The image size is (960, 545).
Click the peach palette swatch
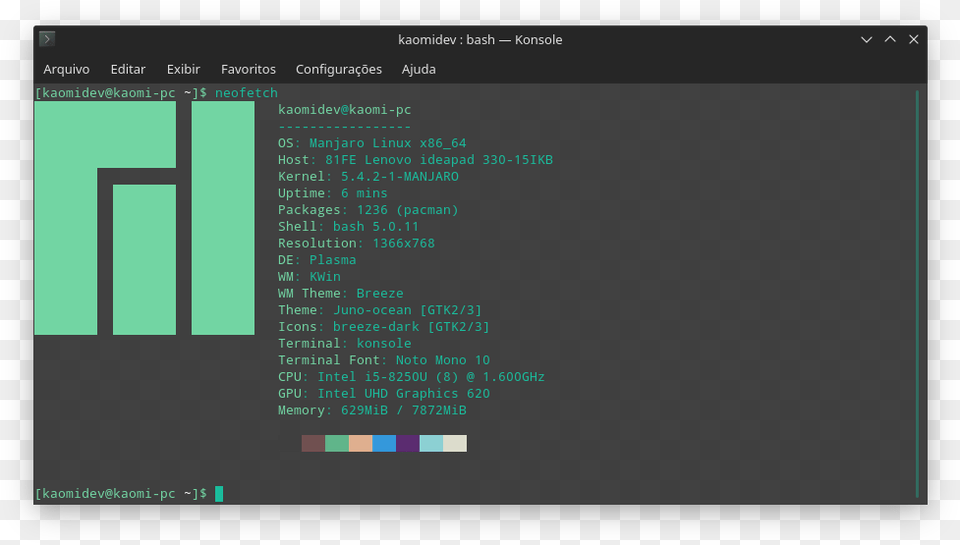tap(361, 443)
